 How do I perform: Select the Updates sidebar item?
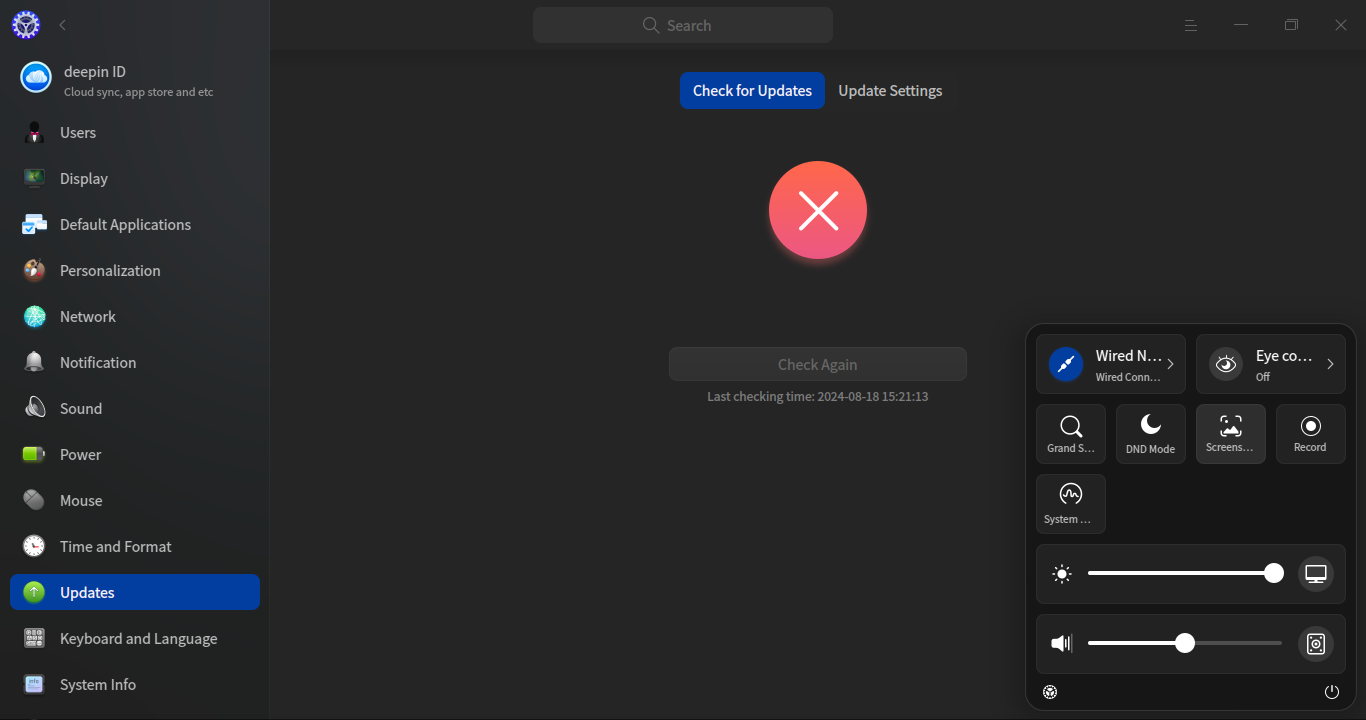pyautogui.click(x=135, y=592)
